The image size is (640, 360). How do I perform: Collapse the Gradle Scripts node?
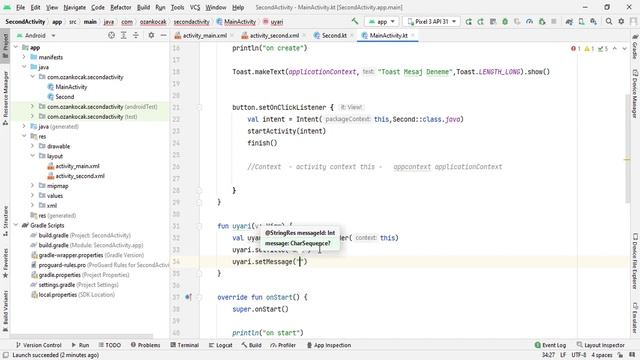[16, 225]
